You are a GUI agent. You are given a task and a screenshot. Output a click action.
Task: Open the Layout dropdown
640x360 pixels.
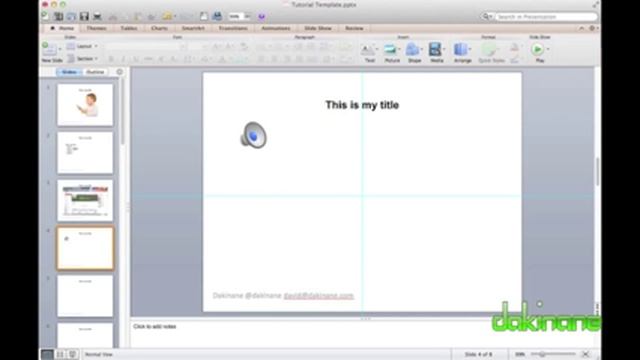[96, 46]
